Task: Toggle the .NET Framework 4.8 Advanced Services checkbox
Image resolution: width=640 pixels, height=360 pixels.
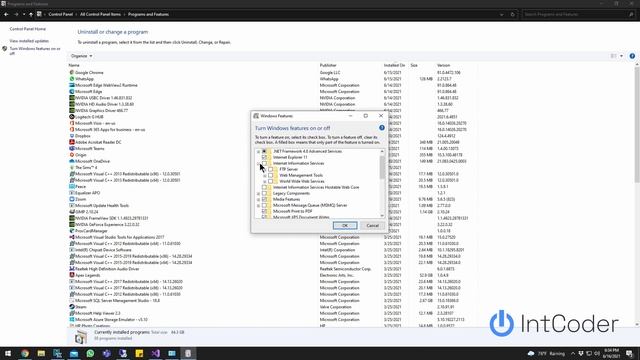Action: [x=264, y=151]
